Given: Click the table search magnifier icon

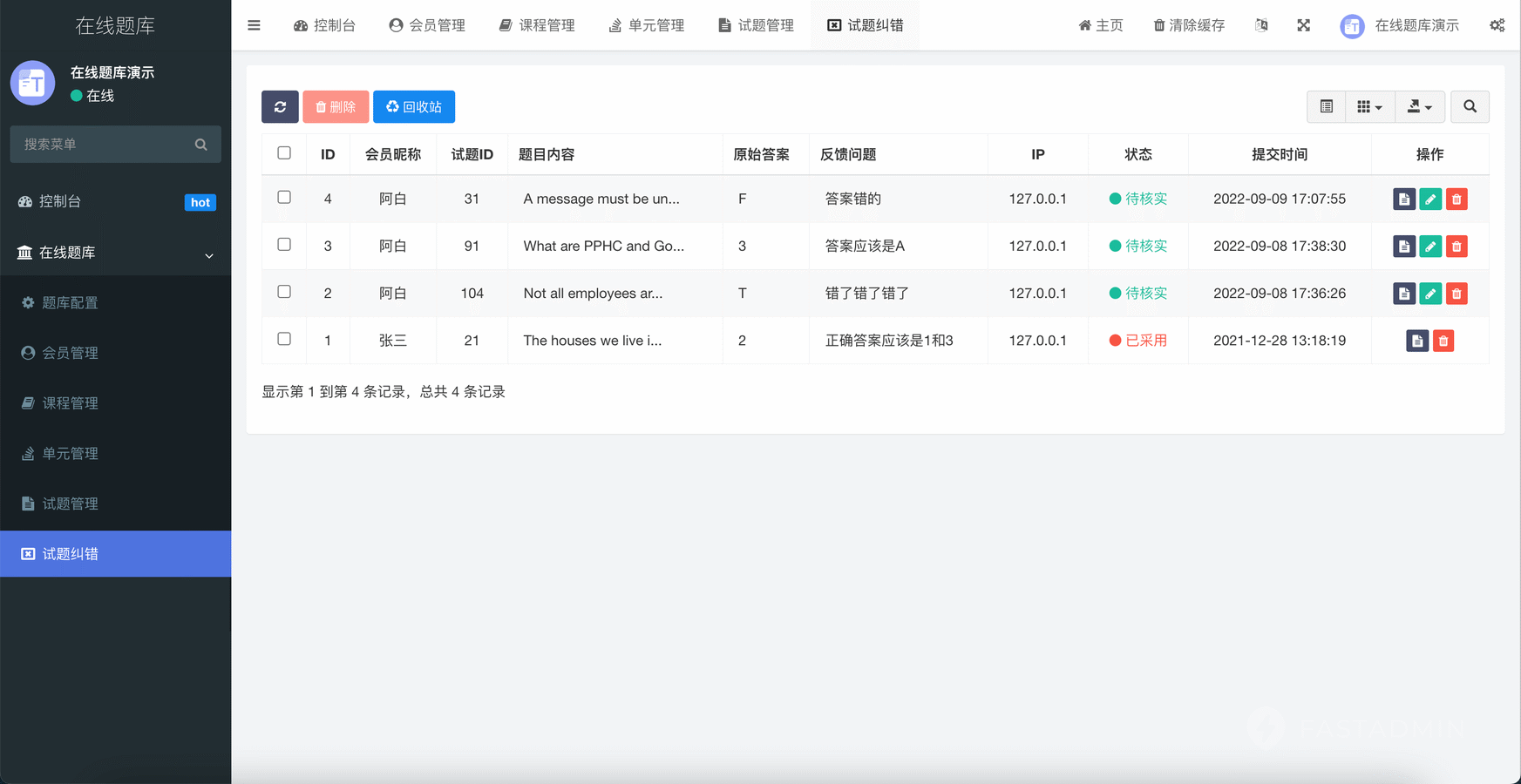Looking at the screenshot, I should tap(1470, 107).
